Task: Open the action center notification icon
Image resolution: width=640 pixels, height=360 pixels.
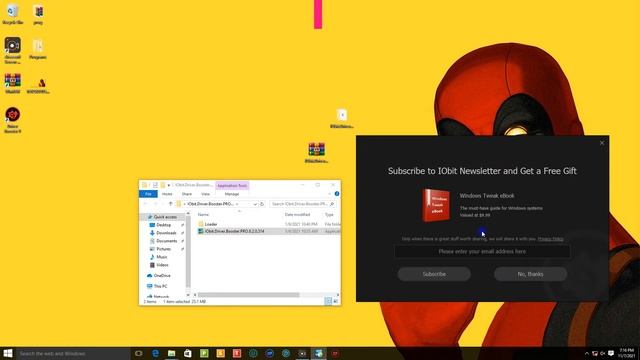Action: click(611, 353)
